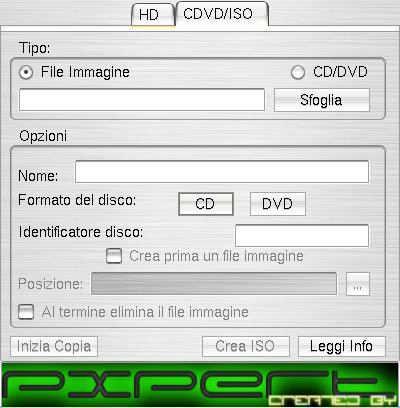Viewport: 400px width, 408px height.
Task: Click the Sfoglia browse button
Action: (322, 100)
